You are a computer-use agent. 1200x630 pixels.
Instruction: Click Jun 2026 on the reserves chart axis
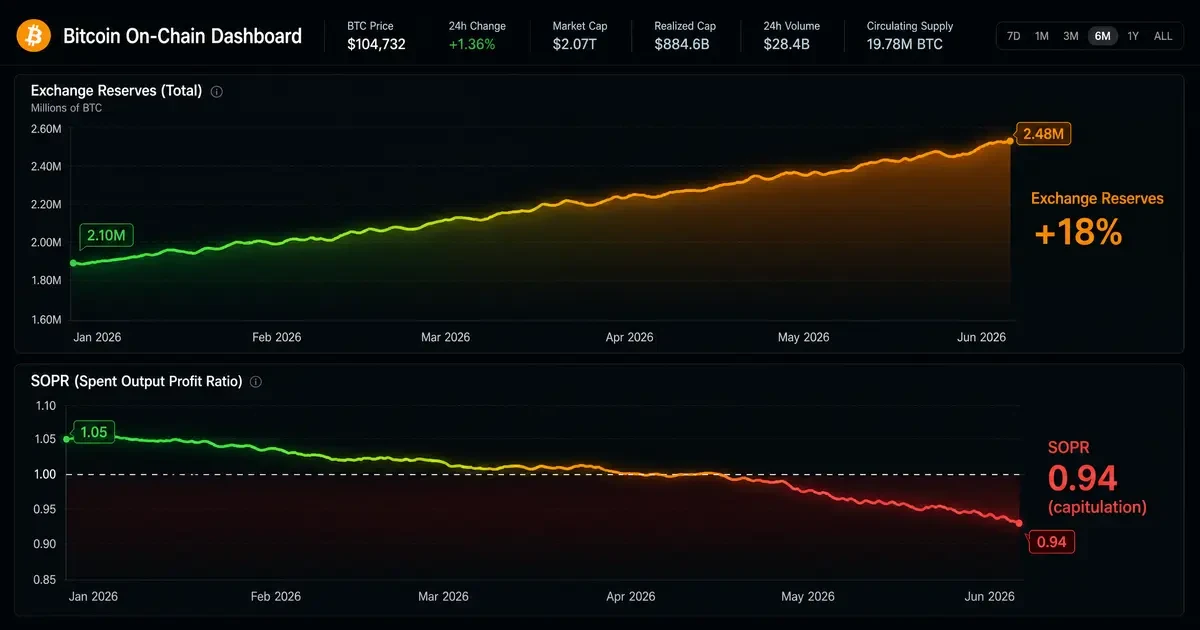coord(981,337)
